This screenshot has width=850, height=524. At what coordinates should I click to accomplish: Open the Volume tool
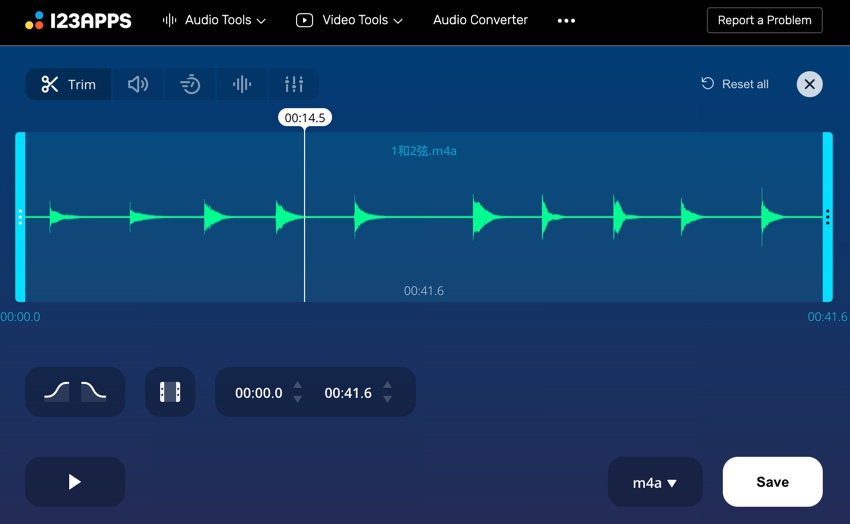[x=138, y=84]
